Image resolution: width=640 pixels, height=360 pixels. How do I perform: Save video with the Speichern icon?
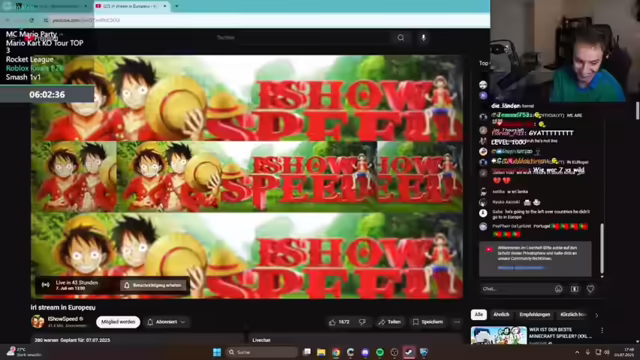[427, 322]
